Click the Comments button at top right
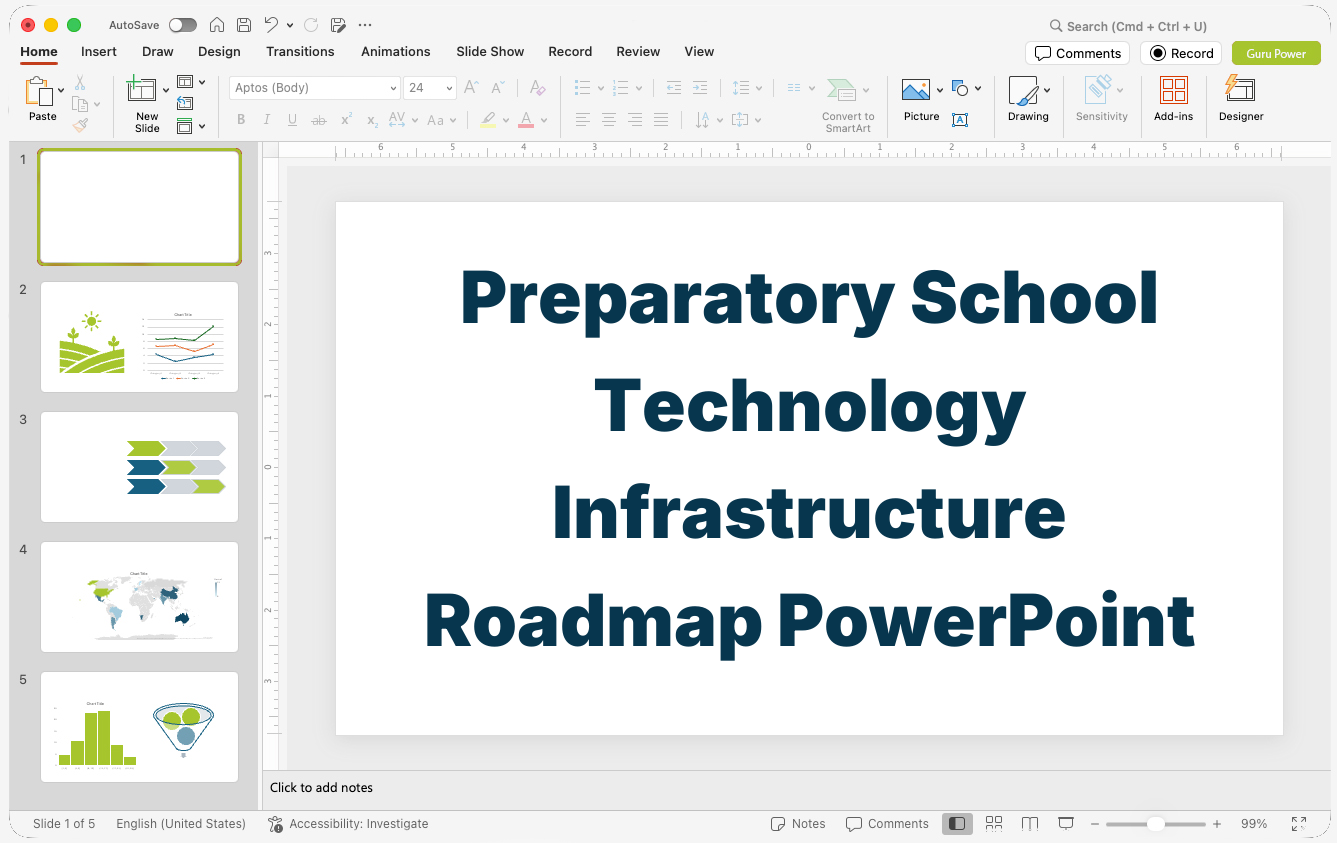 click(1077, 53)
